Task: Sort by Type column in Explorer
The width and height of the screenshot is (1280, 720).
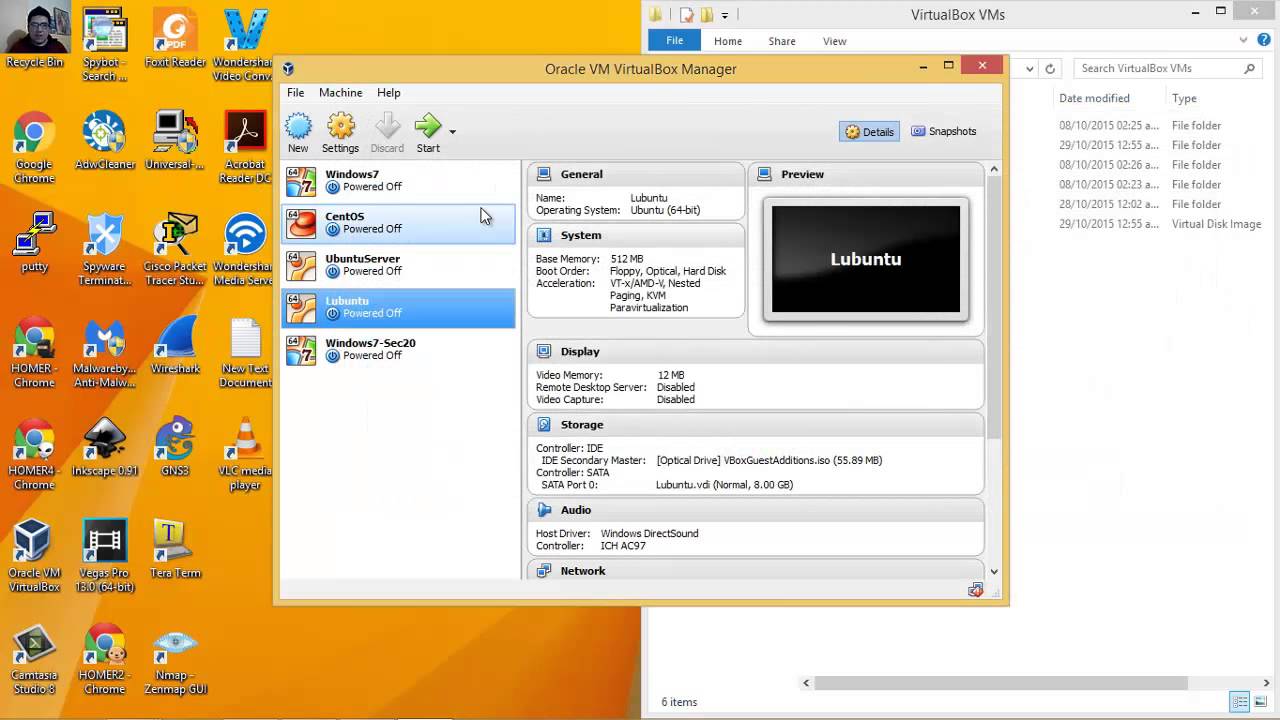Action: [1184, 98]
